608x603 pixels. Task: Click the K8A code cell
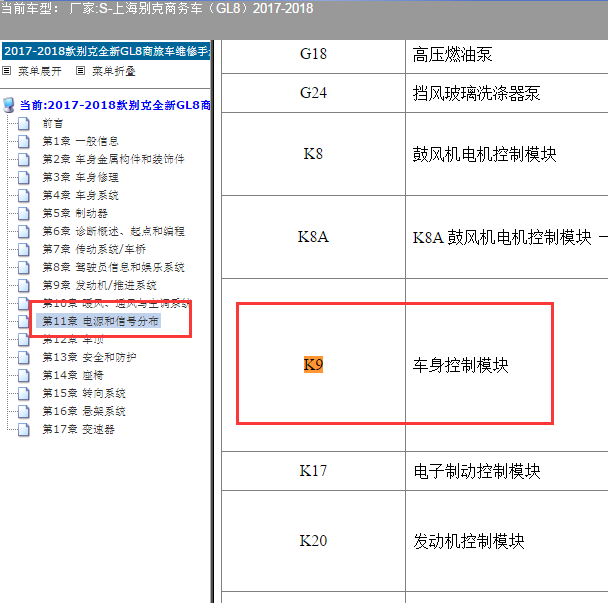313,237
